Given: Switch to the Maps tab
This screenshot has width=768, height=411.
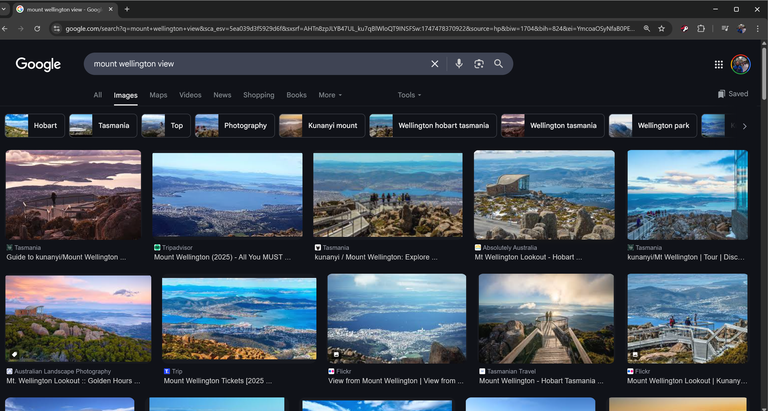Looking at the screenshot, I should [x=158, y=95].
